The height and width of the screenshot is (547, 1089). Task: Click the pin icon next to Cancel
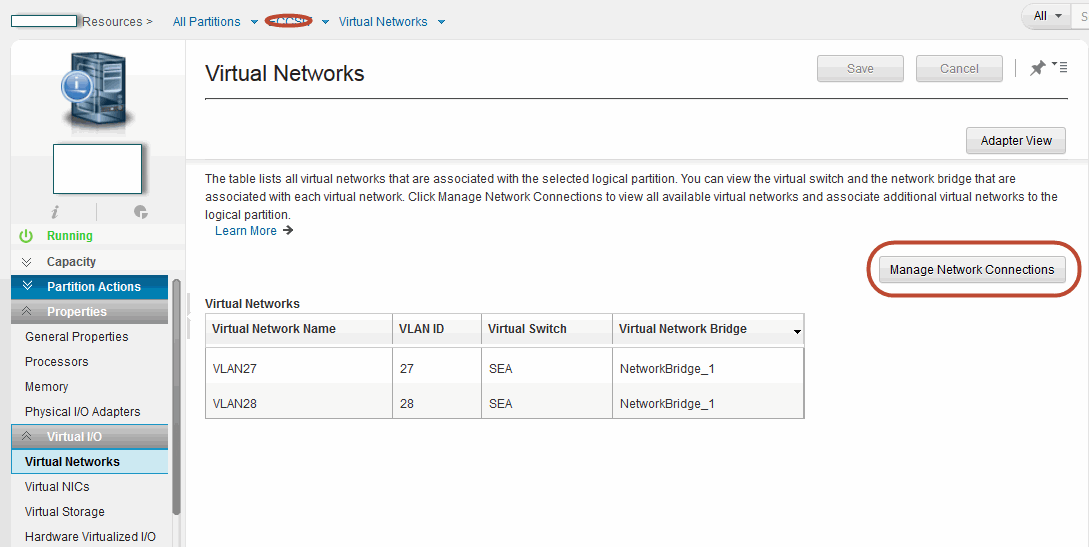pyautogui.click(x=1037, y=68)
